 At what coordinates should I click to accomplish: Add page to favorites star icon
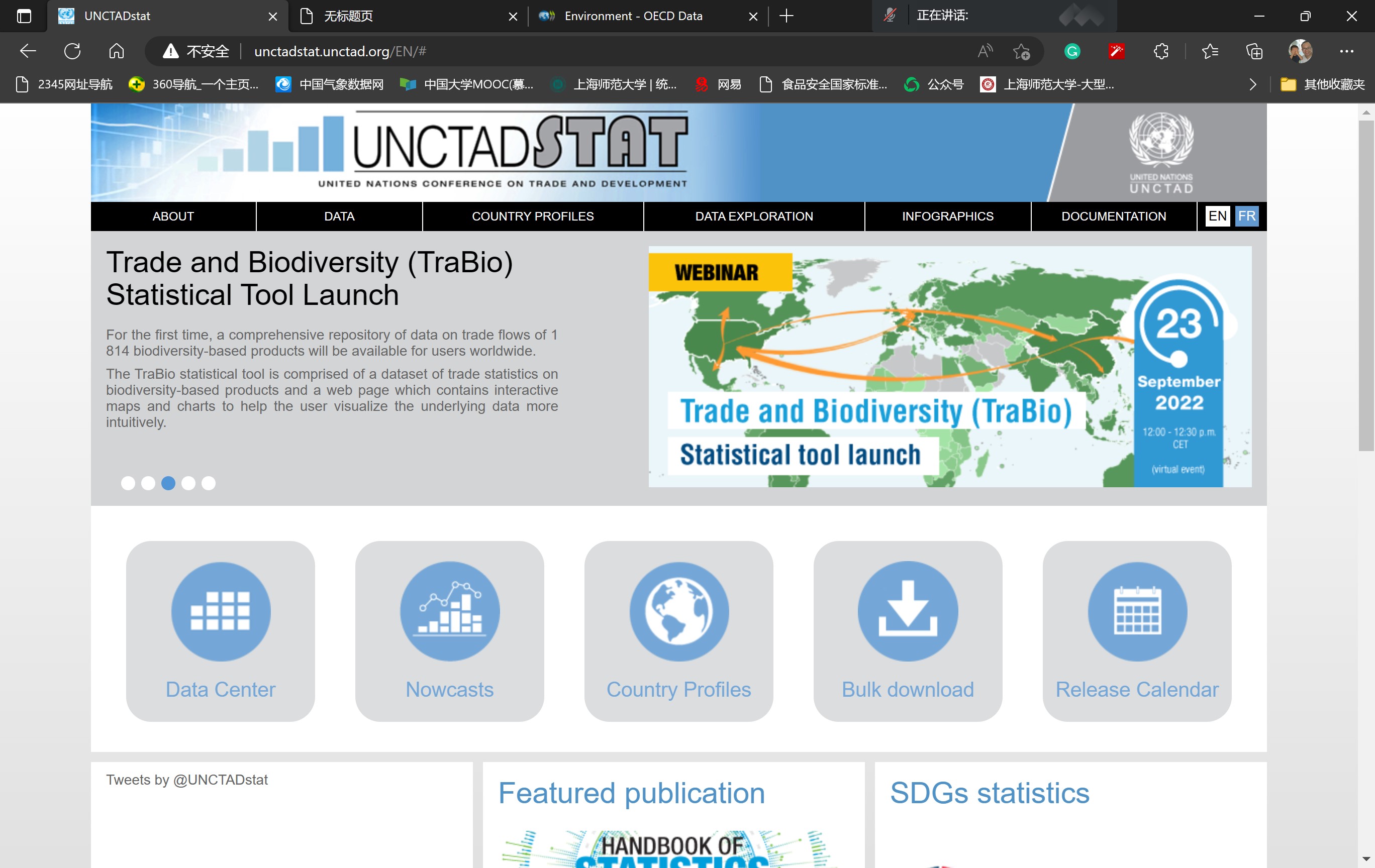pos(1021,51)
